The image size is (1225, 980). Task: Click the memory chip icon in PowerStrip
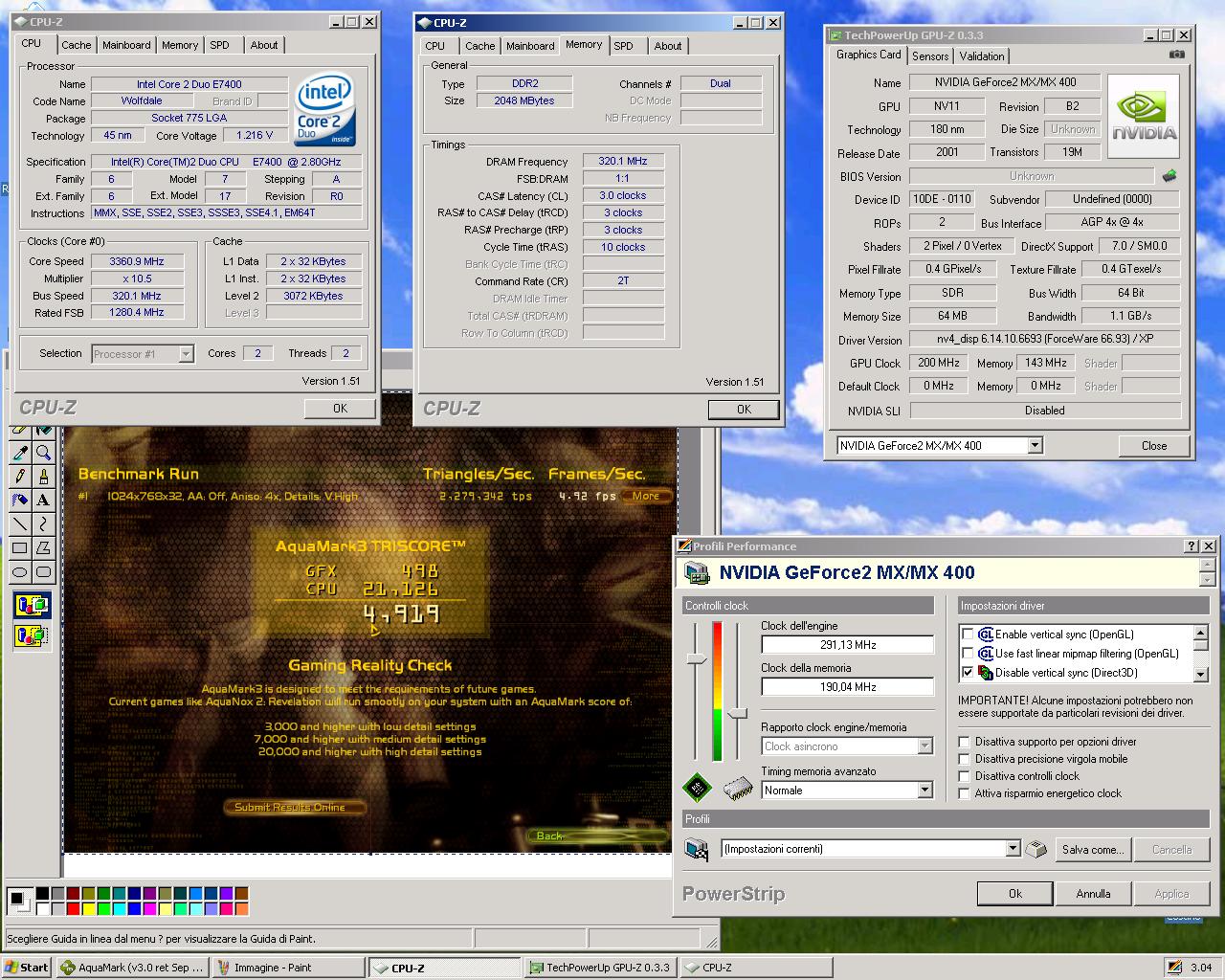tap(738, 789)
